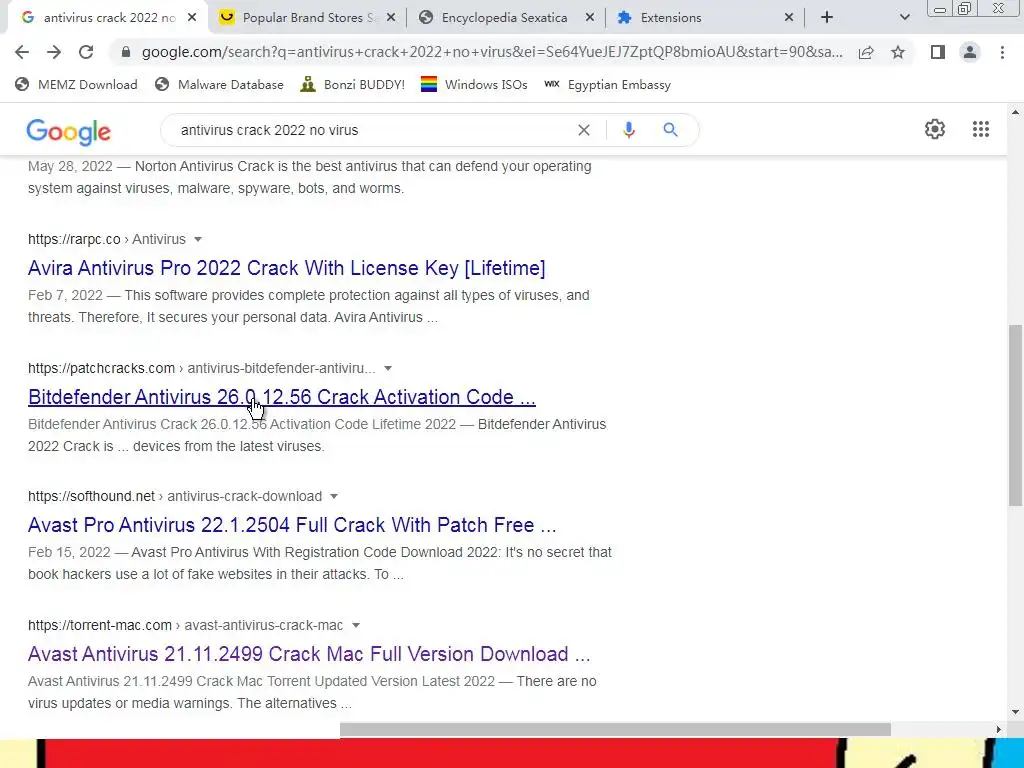Share this page using the share icon
The height and width of the screenshot is (768, 1024).
point(866,52)
